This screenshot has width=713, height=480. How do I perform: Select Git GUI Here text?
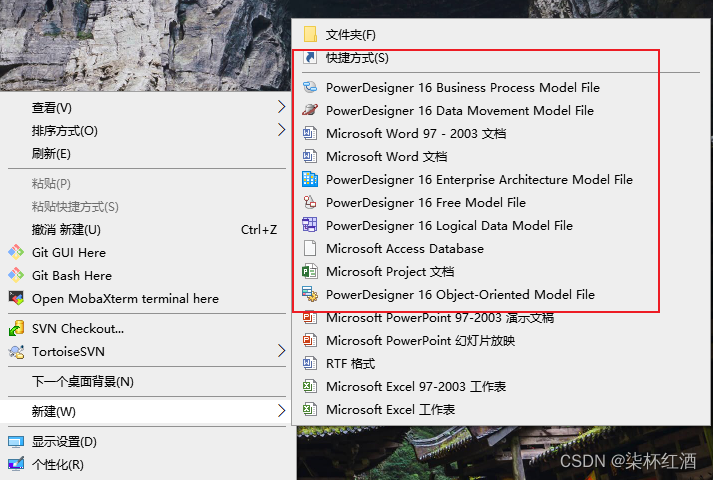click(69, 252)
